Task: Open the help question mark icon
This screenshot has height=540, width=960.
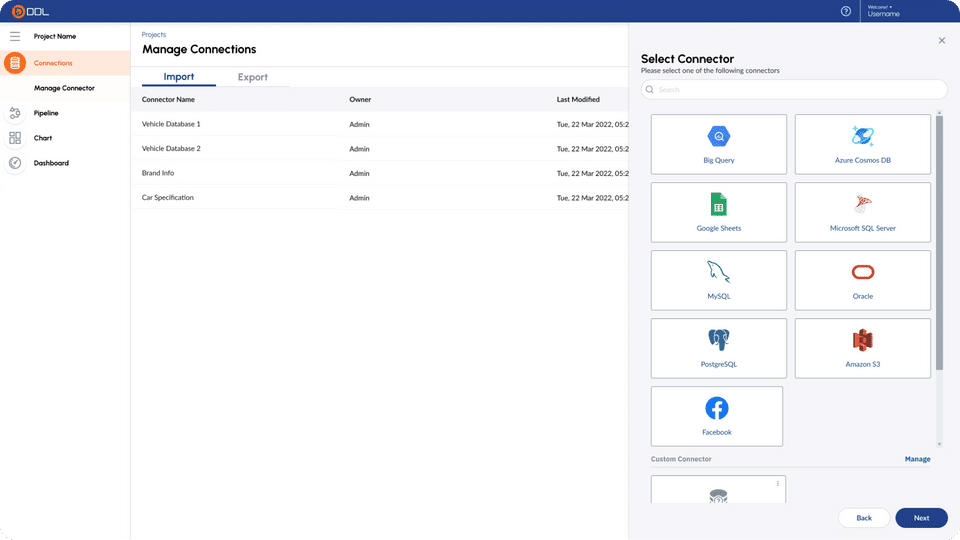Action: click(x=846, y=12)
